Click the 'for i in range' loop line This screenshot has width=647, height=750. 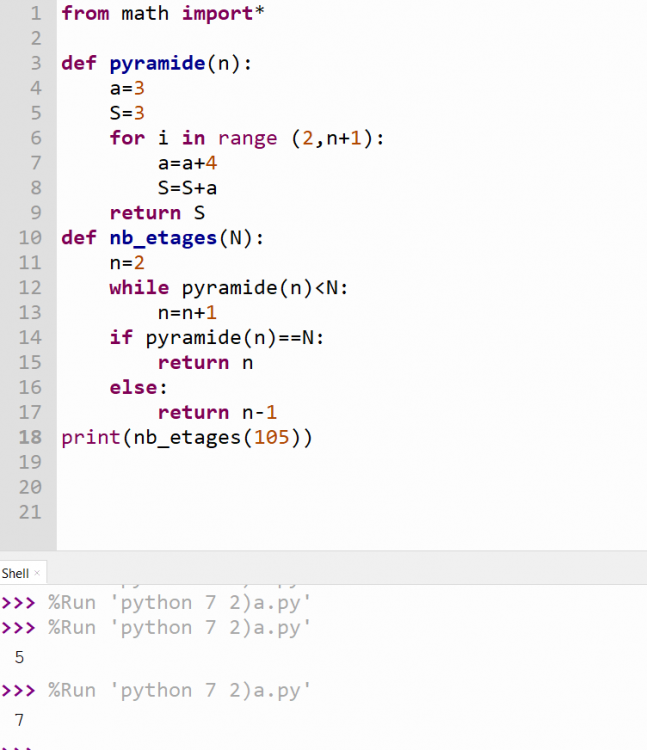click(246, 138)
